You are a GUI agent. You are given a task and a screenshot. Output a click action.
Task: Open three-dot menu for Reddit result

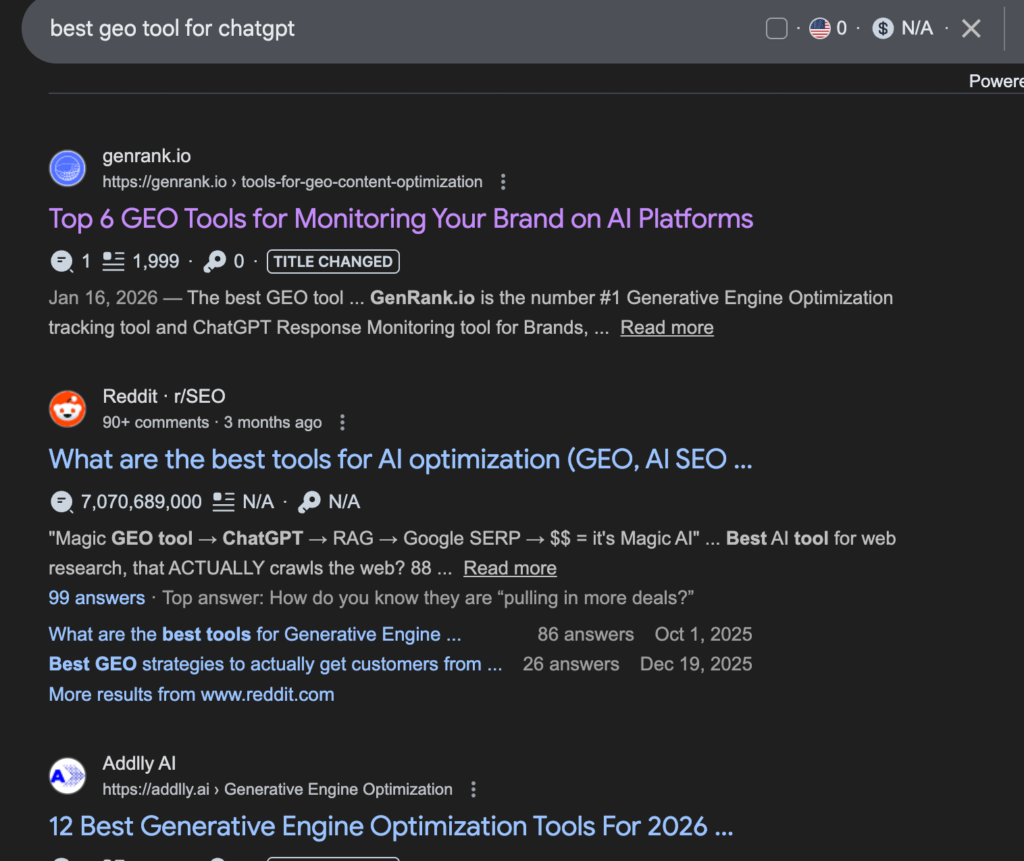[343, 422]
